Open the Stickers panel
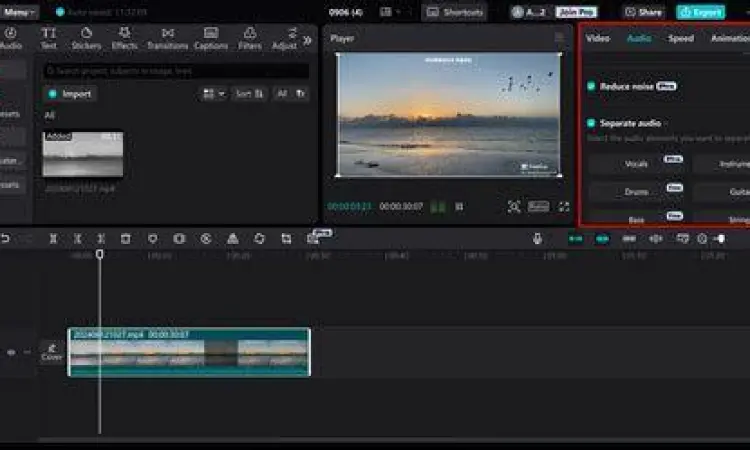The image size is (750, 450). coord(85,38)
